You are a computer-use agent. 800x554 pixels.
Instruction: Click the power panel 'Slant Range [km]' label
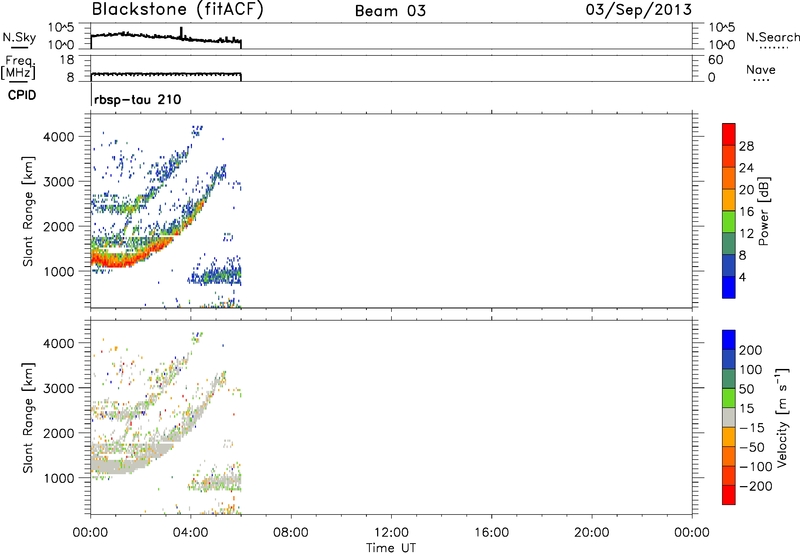pyautogui.click(x=28, y=211)
